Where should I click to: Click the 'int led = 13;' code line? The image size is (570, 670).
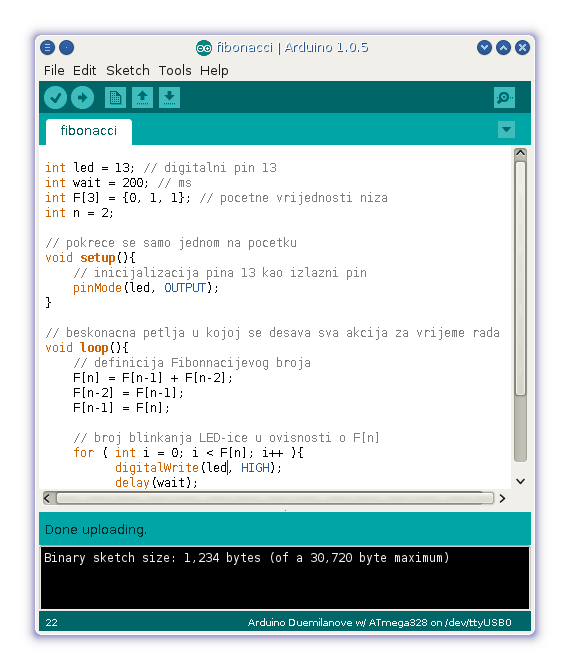161,168
